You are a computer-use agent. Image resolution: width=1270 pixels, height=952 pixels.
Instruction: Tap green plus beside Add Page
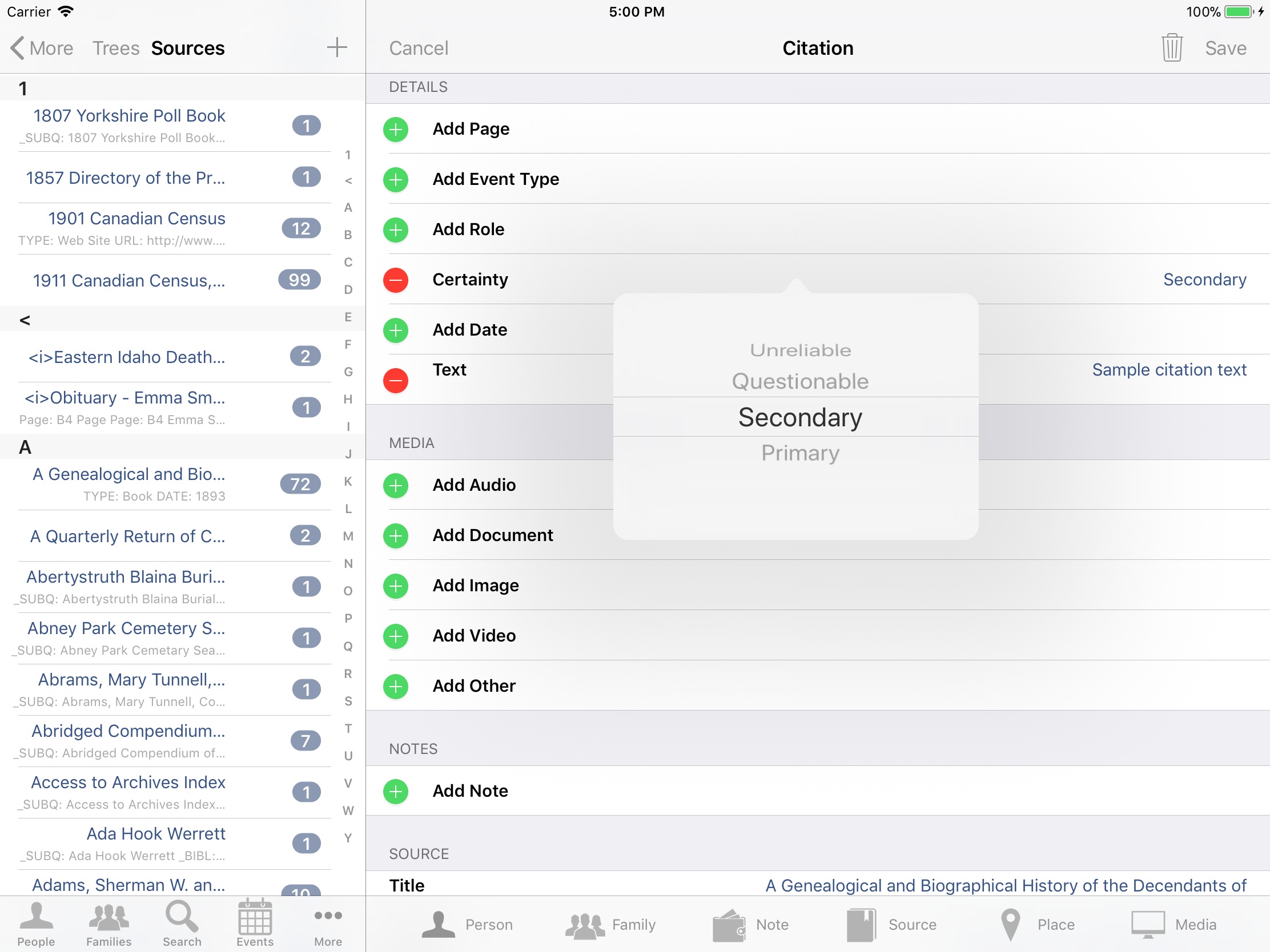[396, 129]
